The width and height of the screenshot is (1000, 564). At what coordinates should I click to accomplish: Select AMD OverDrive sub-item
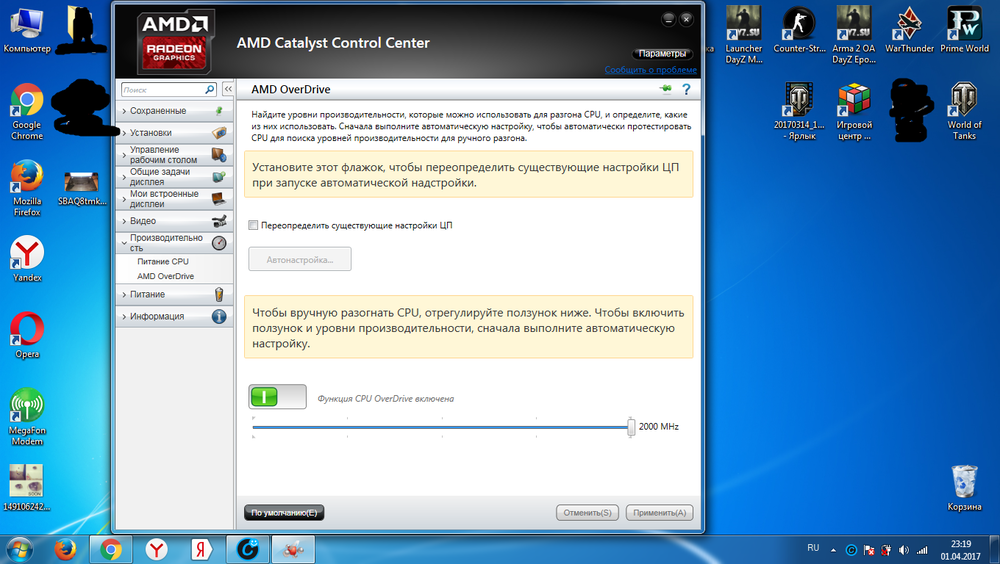pos(165,276)
